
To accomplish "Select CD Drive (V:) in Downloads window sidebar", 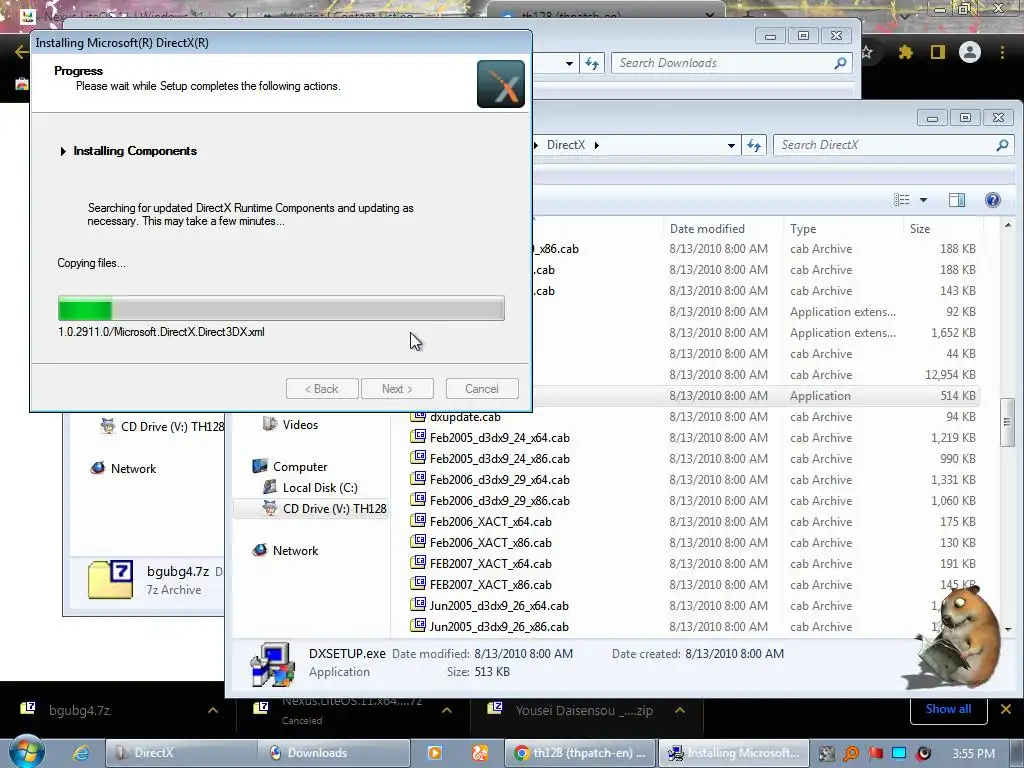I will (x=162, y=426).
